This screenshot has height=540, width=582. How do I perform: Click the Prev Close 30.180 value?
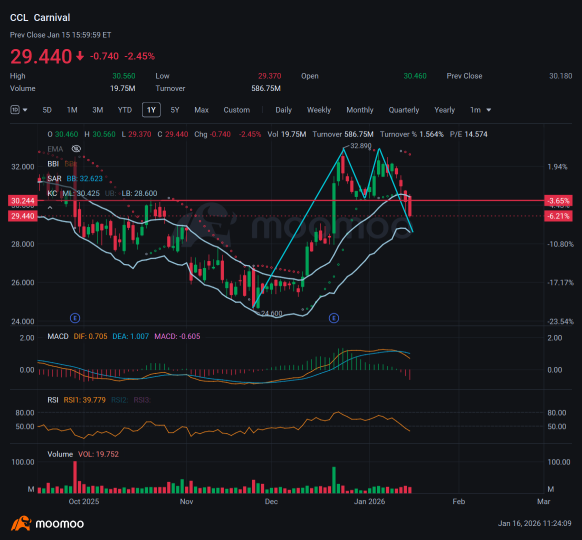point(560,76)
